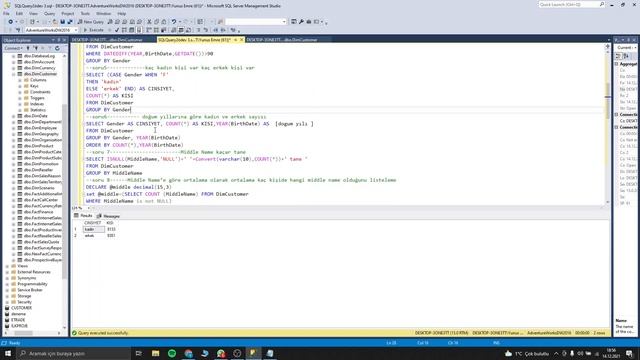
Task: Click the Undo icon in the toolbar
Action: 174,22
